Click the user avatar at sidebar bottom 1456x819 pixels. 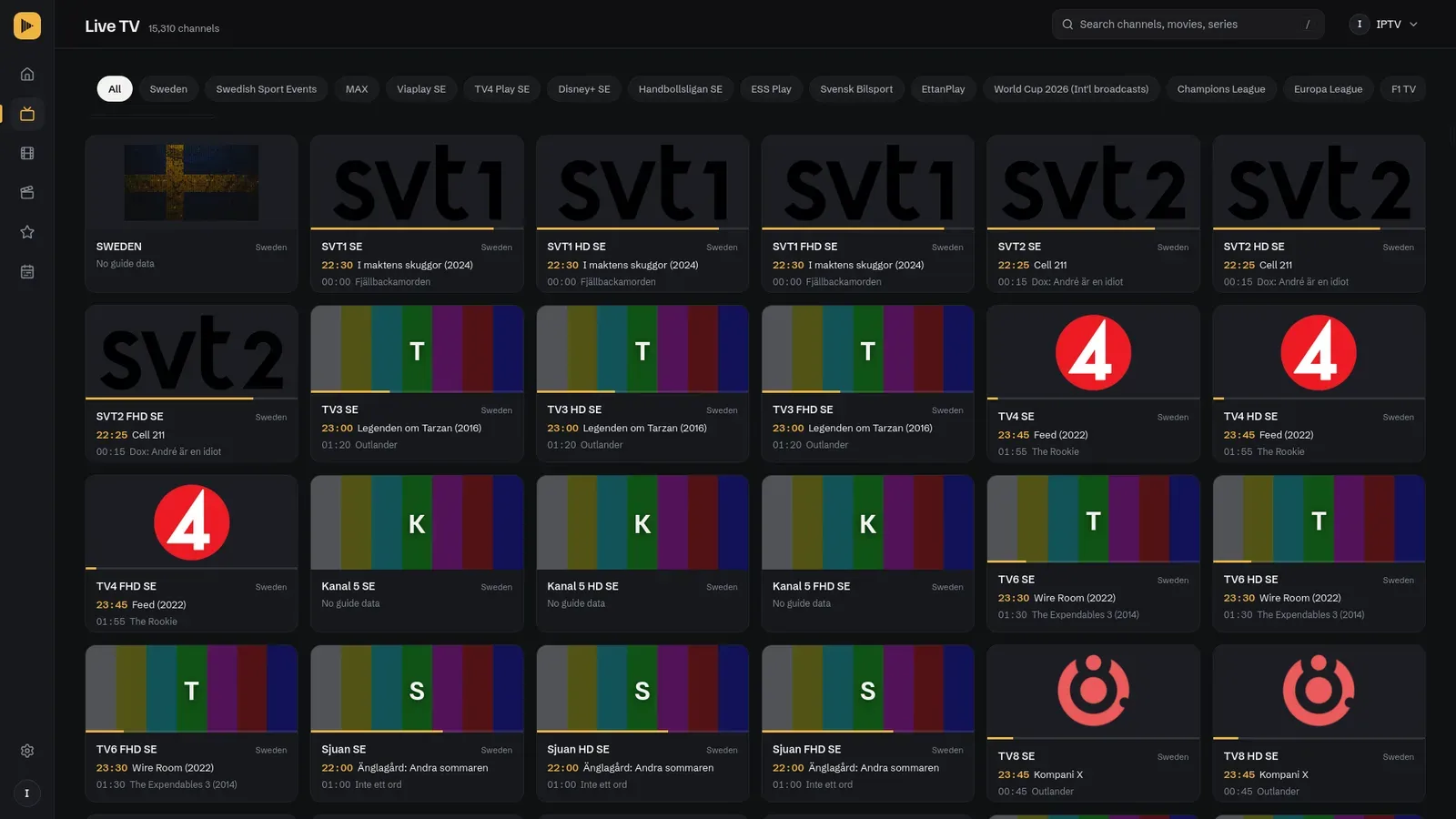click(27, 794)
